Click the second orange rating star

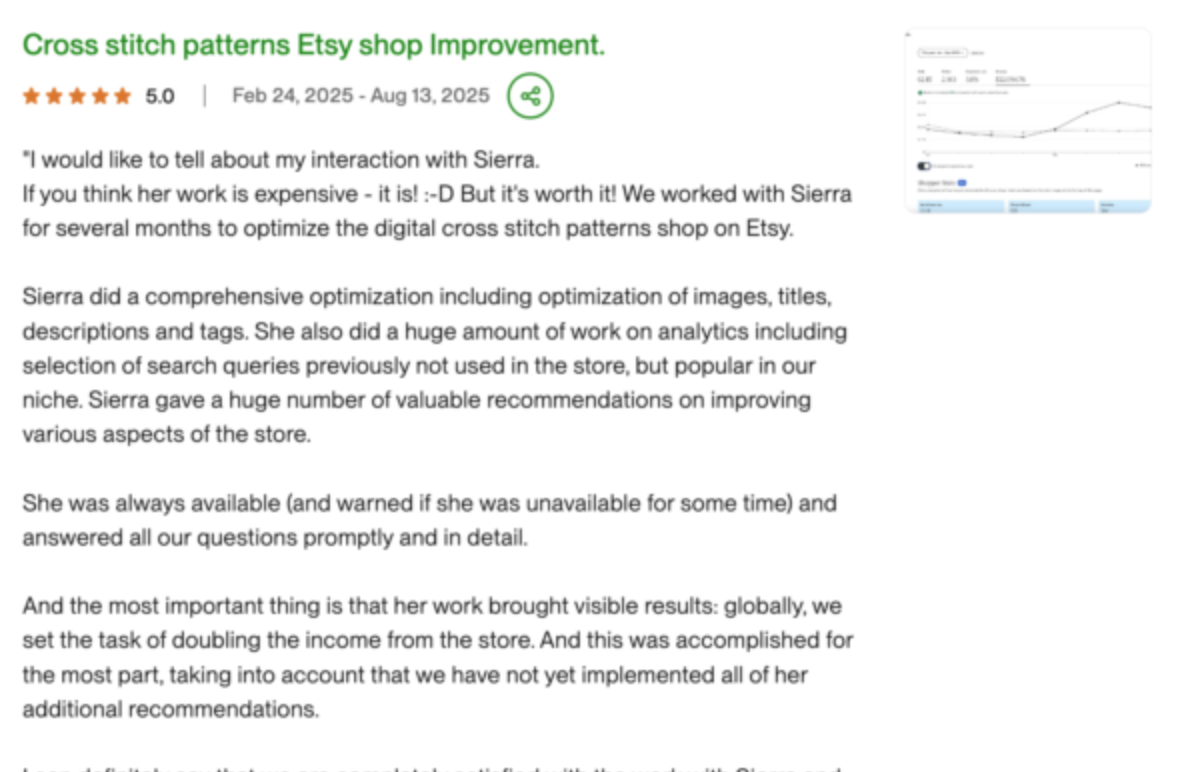[53, 96]
